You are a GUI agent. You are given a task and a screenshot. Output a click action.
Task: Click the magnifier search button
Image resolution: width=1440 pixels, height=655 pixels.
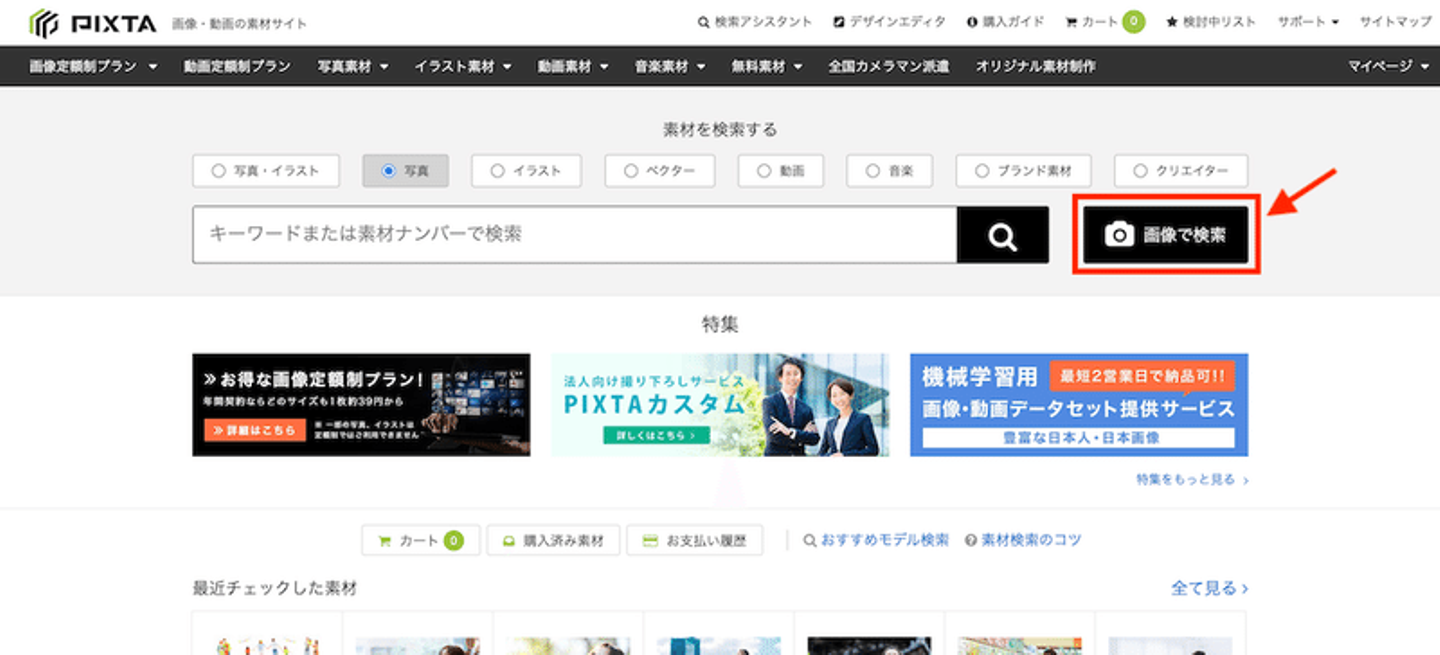[x=1003, y=235]
